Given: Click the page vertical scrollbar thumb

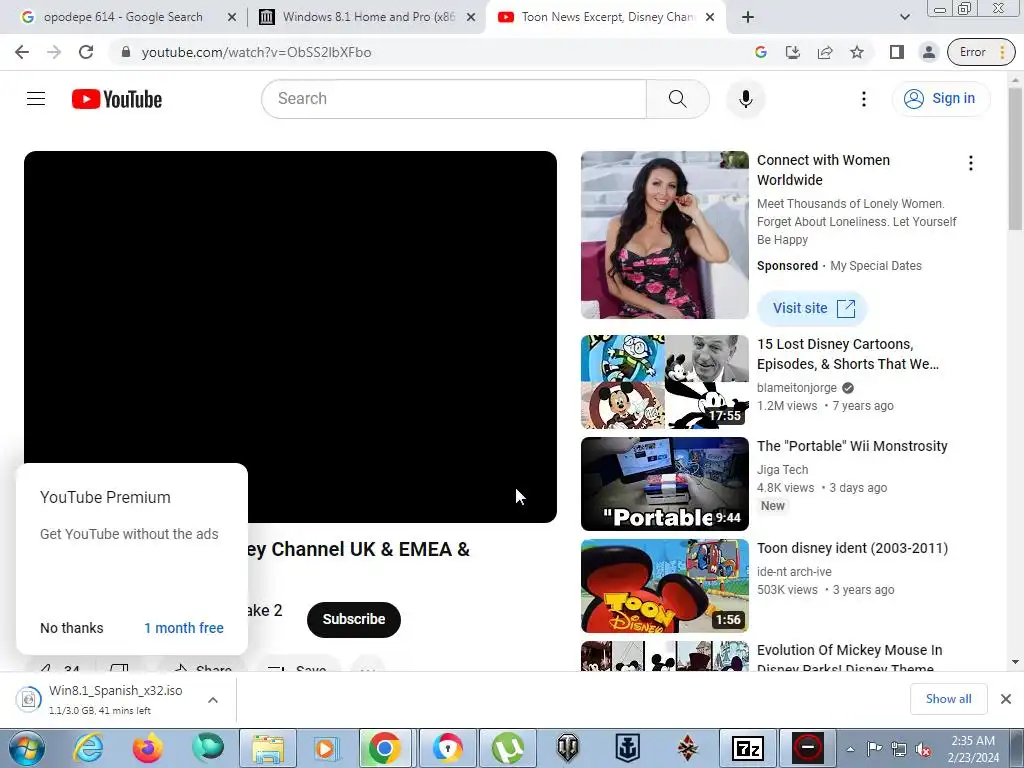Looking at the screenshot, I should coord(1015,160).
